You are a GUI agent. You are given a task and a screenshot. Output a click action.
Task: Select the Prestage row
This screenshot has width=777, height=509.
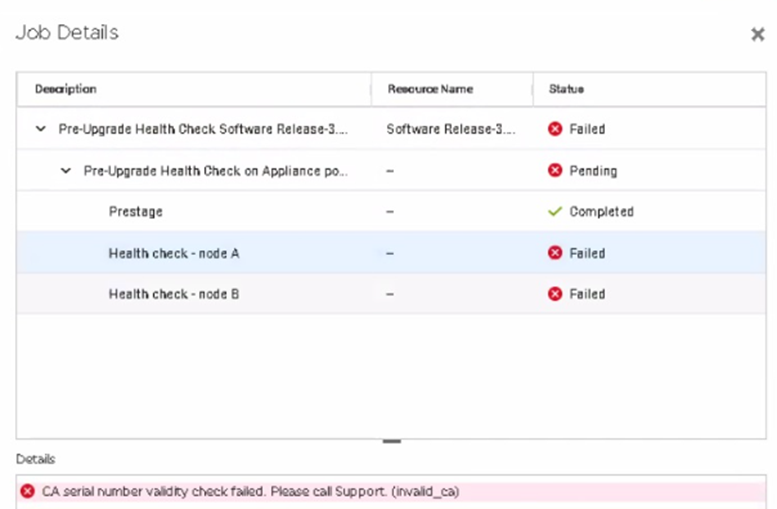[x=136, y=212]
